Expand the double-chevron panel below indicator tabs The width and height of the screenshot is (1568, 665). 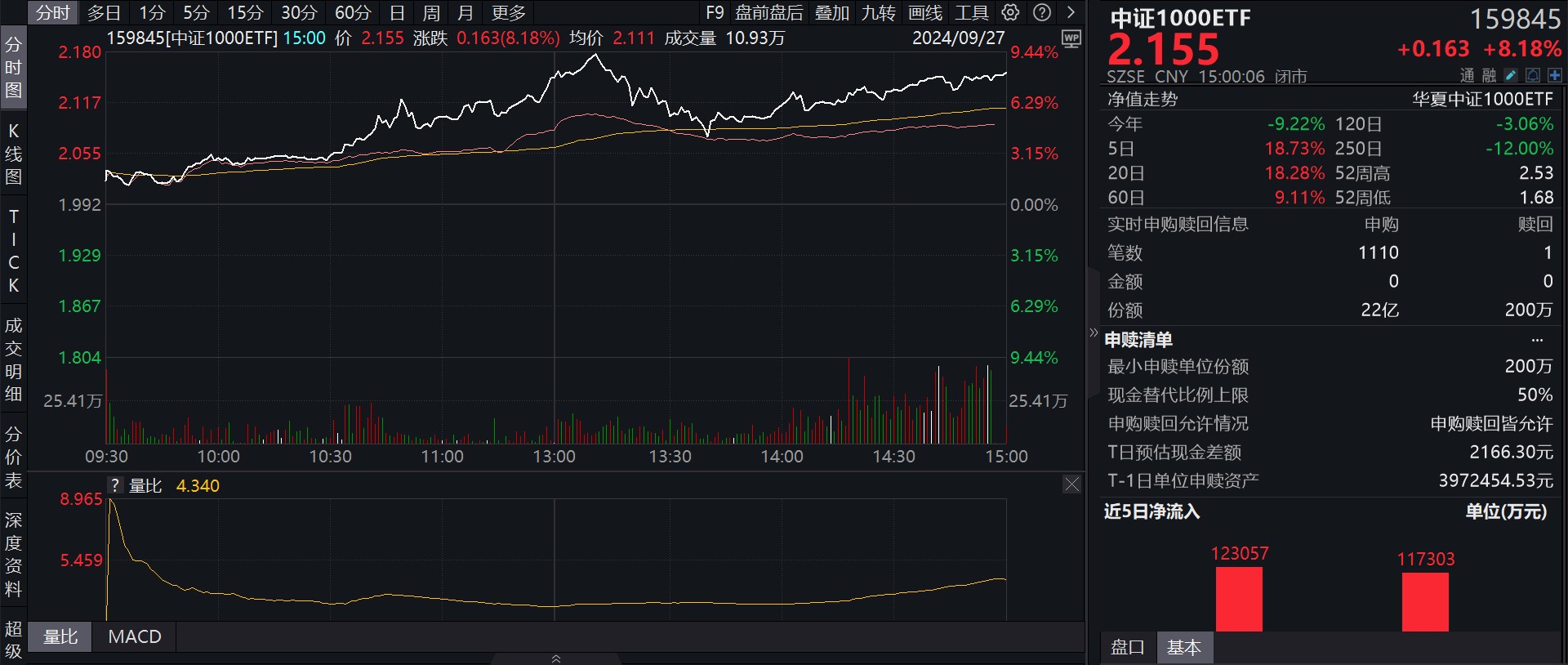tap(556, 658)
